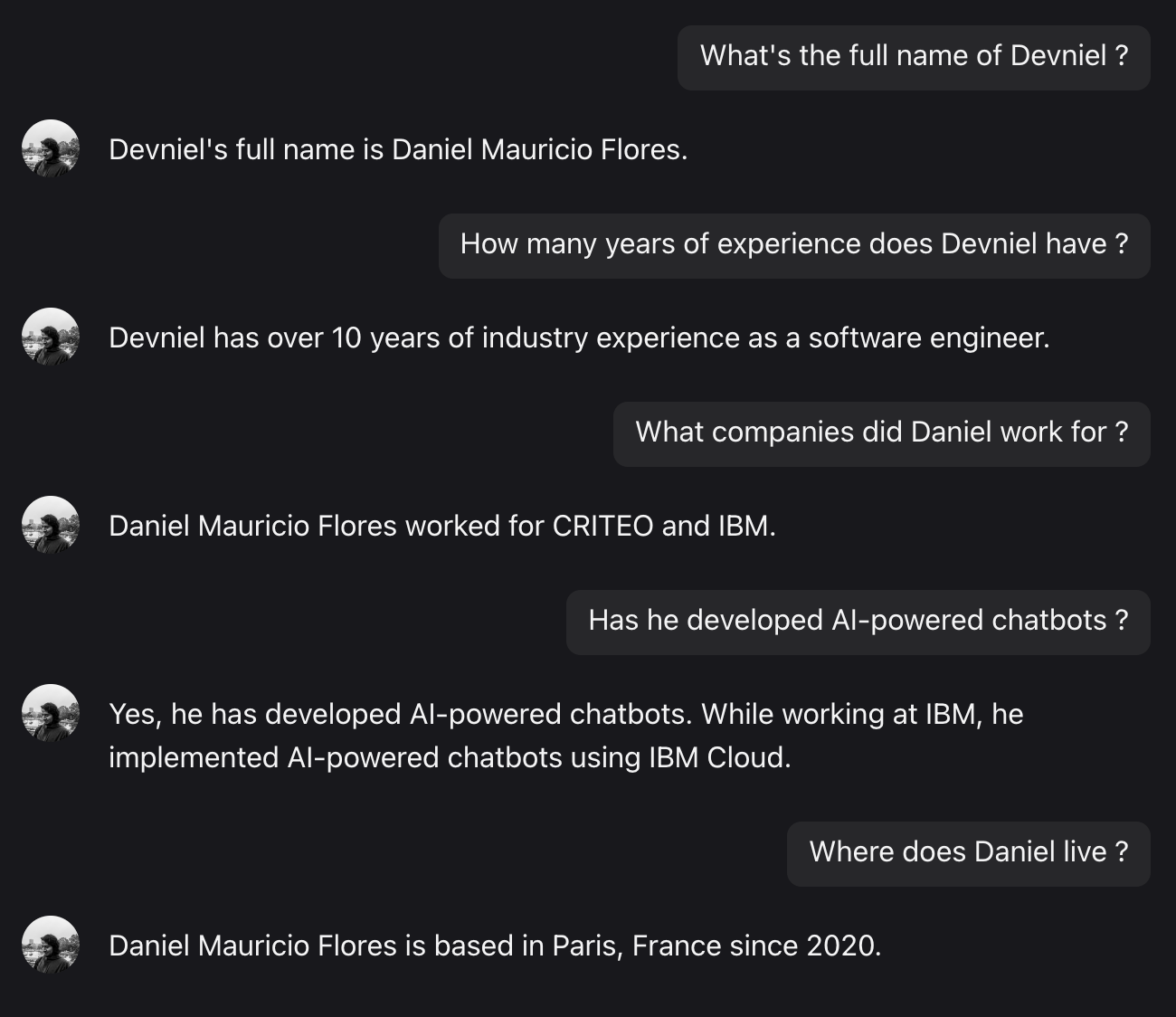Select the avatar beside the CRITEO and IBM reply
The width and height of the screenshot is (1176, 1017).
tap(51, 525)
